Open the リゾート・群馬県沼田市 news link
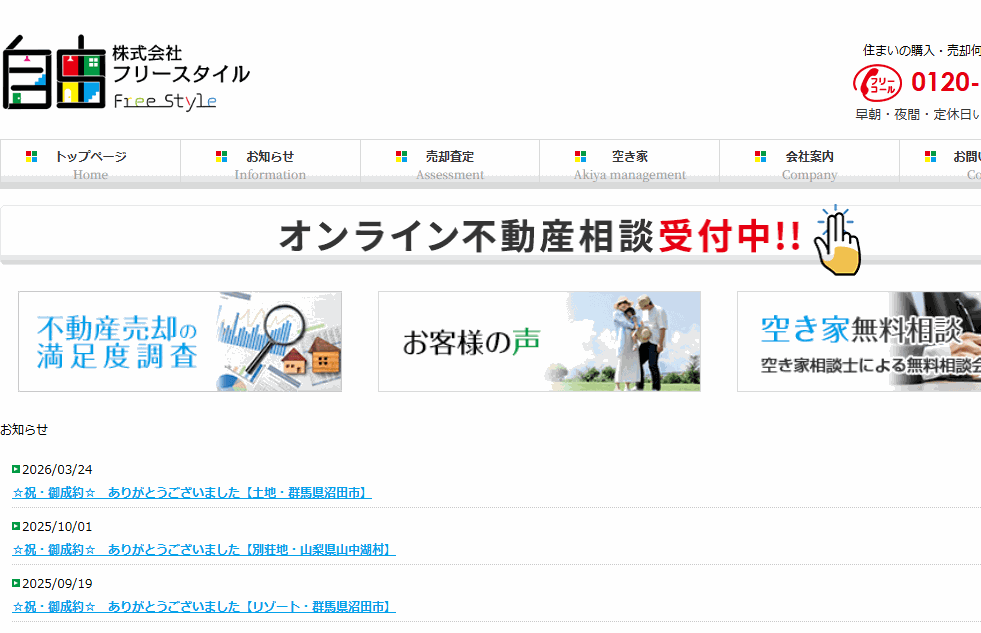Screen dimensions: 981x633 [204, 607]
